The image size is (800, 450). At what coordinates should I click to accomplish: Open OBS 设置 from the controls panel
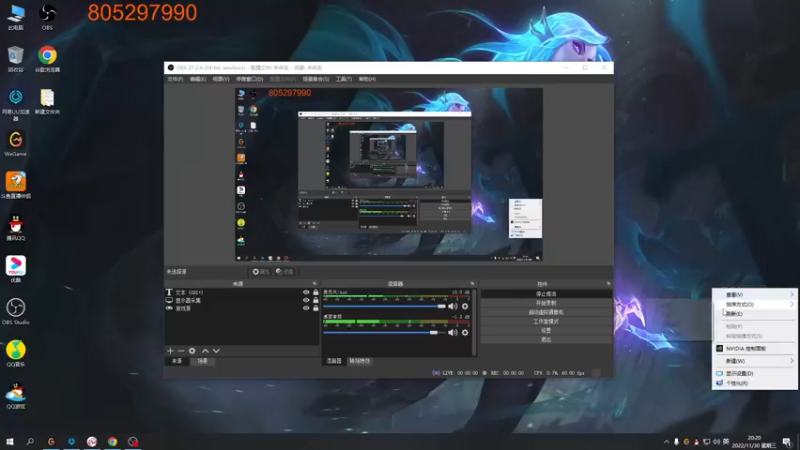[x=546, y=331]
